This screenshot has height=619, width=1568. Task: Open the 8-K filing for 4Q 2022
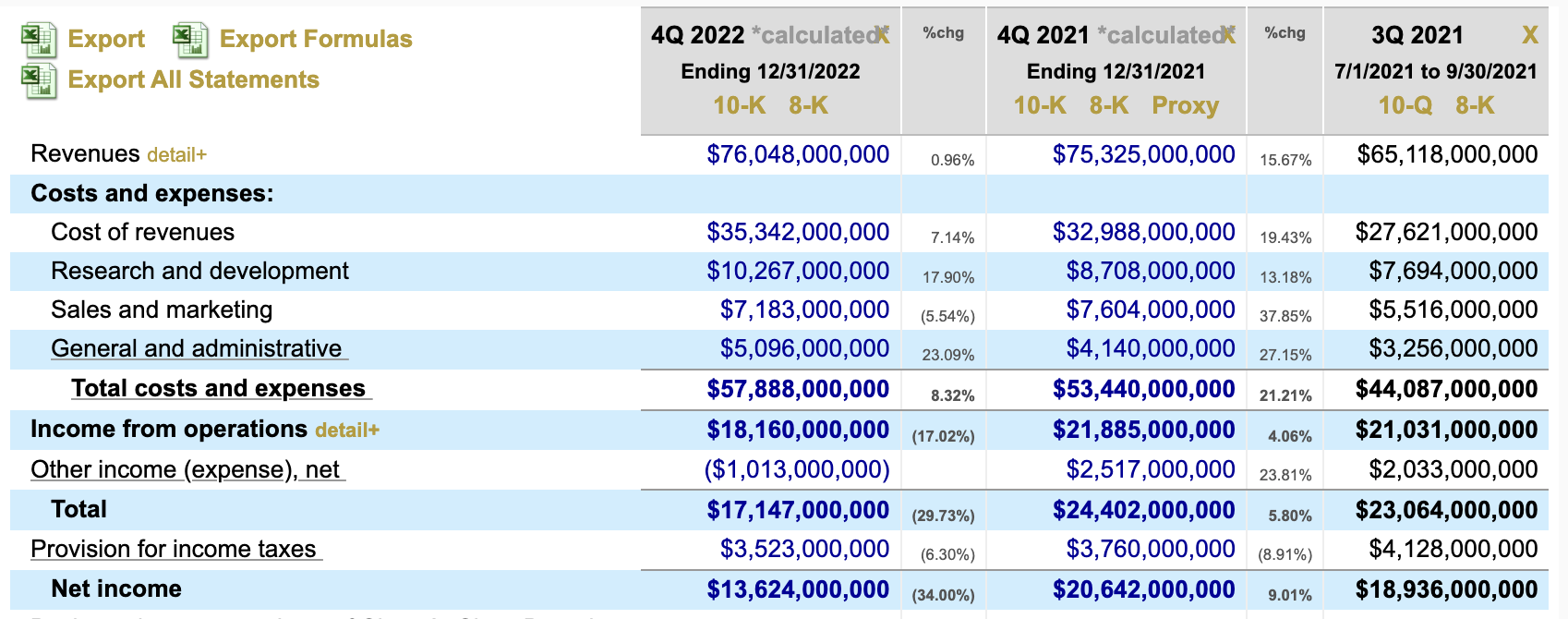(808, 105)
